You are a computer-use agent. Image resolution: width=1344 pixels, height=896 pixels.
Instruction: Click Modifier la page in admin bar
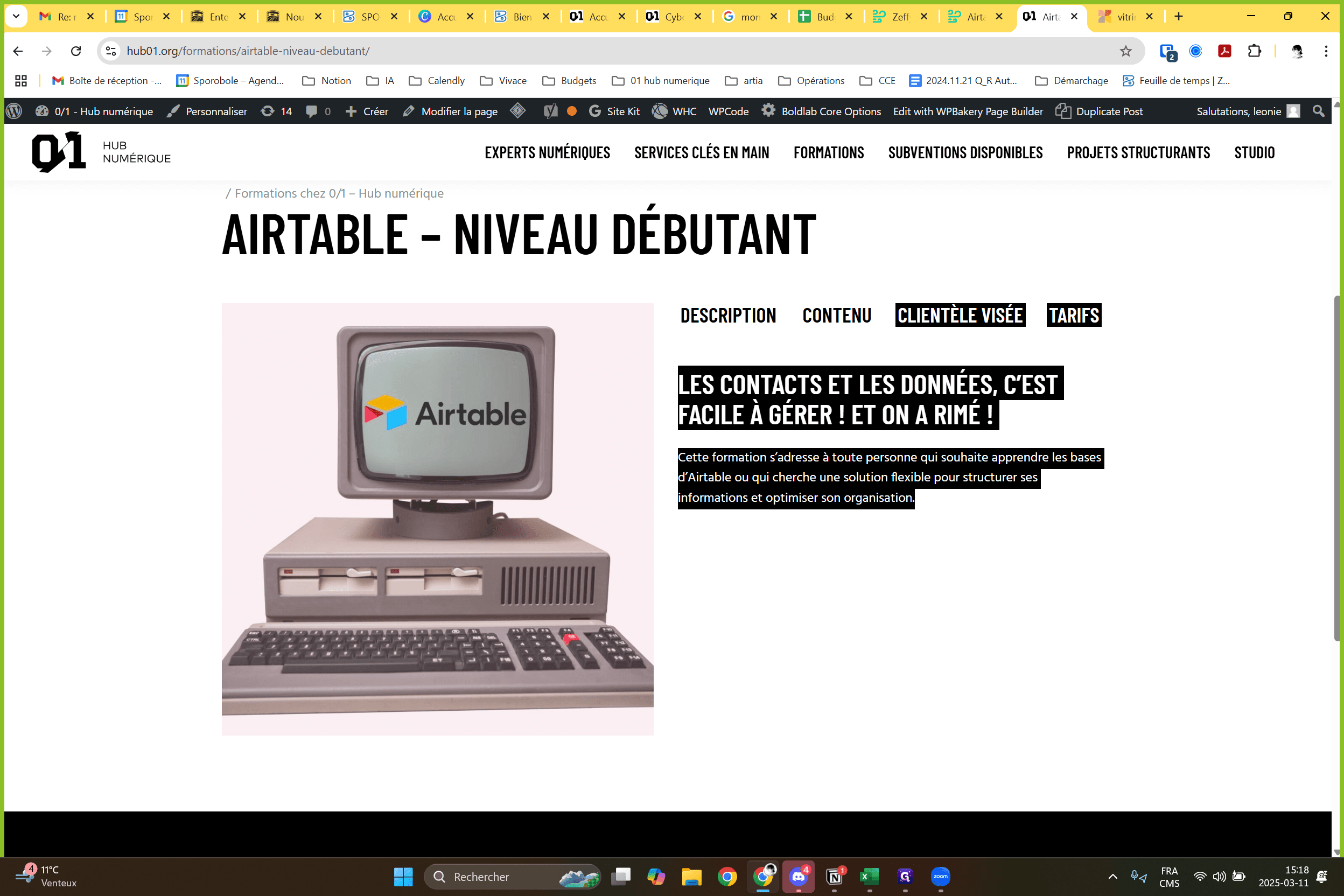point(450,111)
